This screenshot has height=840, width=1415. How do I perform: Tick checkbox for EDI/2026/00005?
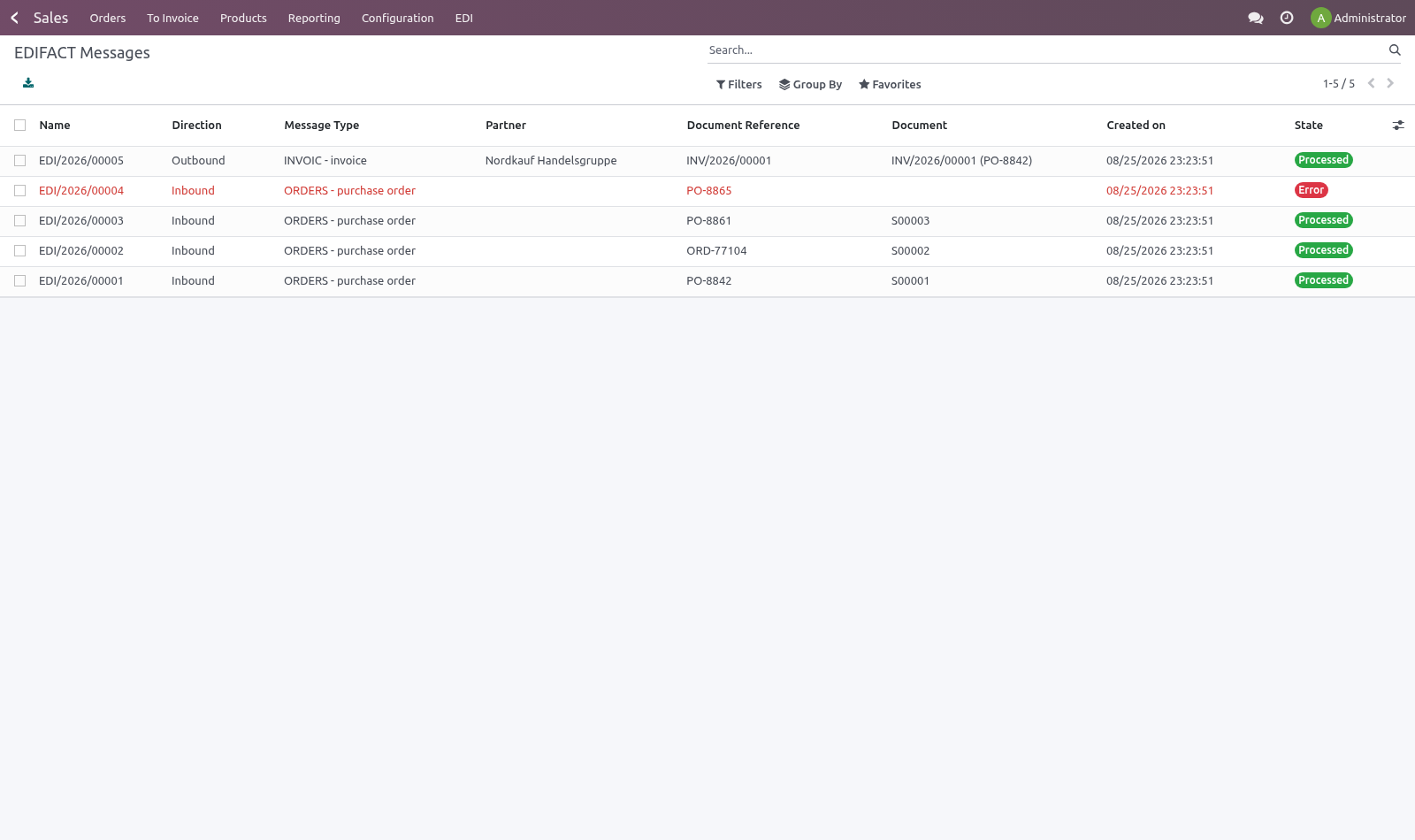point(19,161)
